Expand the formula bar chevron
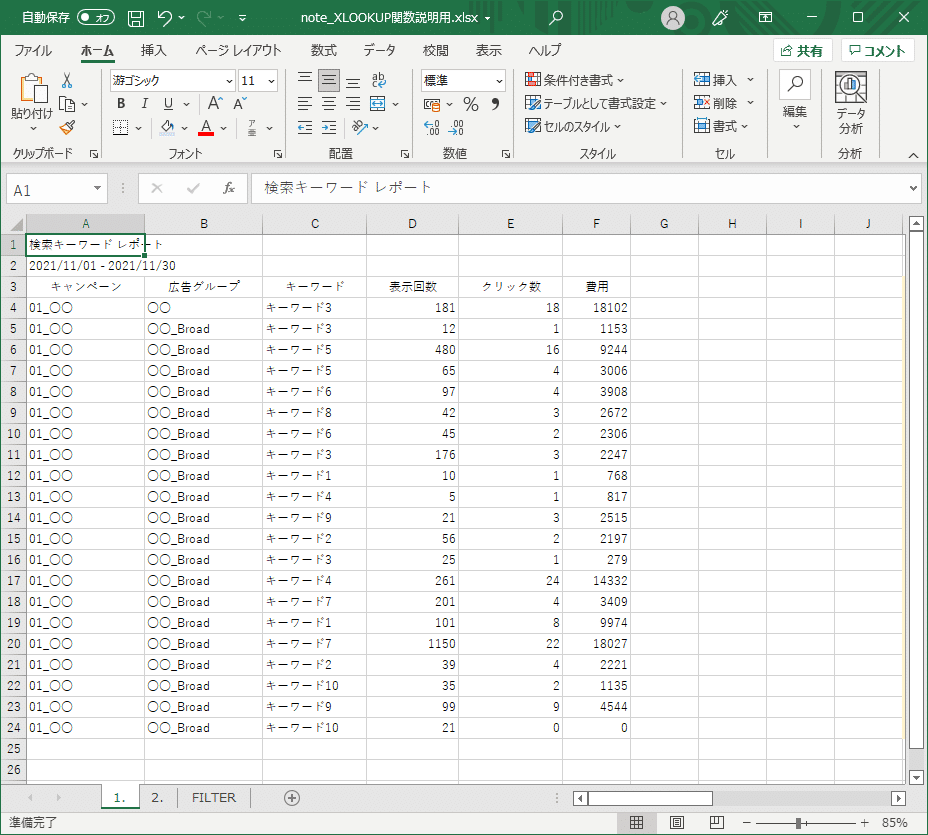The height and width of the screenshot is (835, 928). 914,188
